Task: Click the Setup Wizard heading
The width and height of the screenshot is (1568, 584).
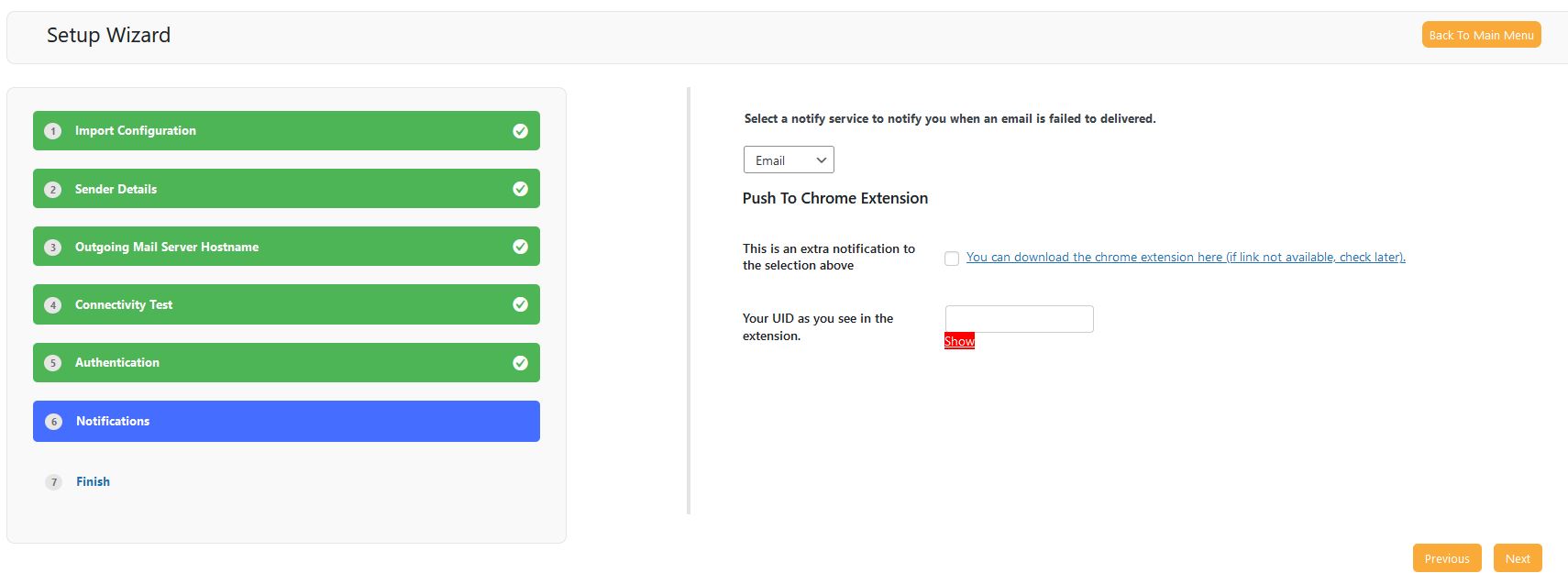Action: click(108, 35)
